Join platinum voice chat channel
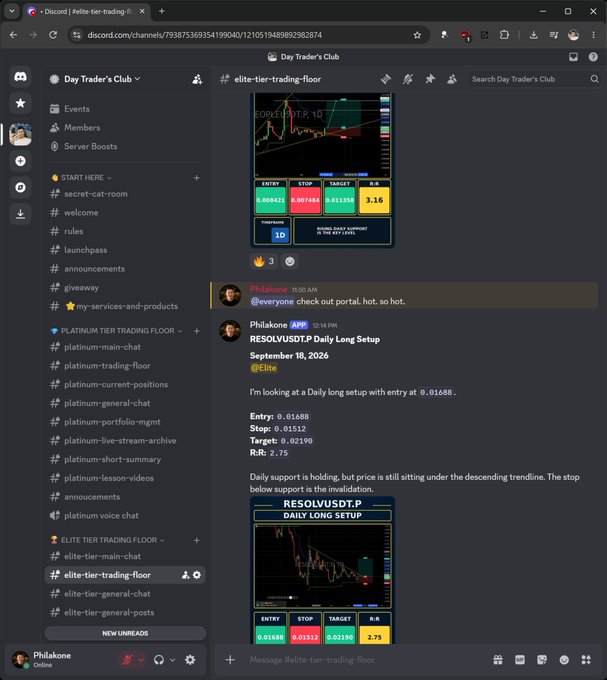This screenshot has width=607, height=680. tap(125, 516)
